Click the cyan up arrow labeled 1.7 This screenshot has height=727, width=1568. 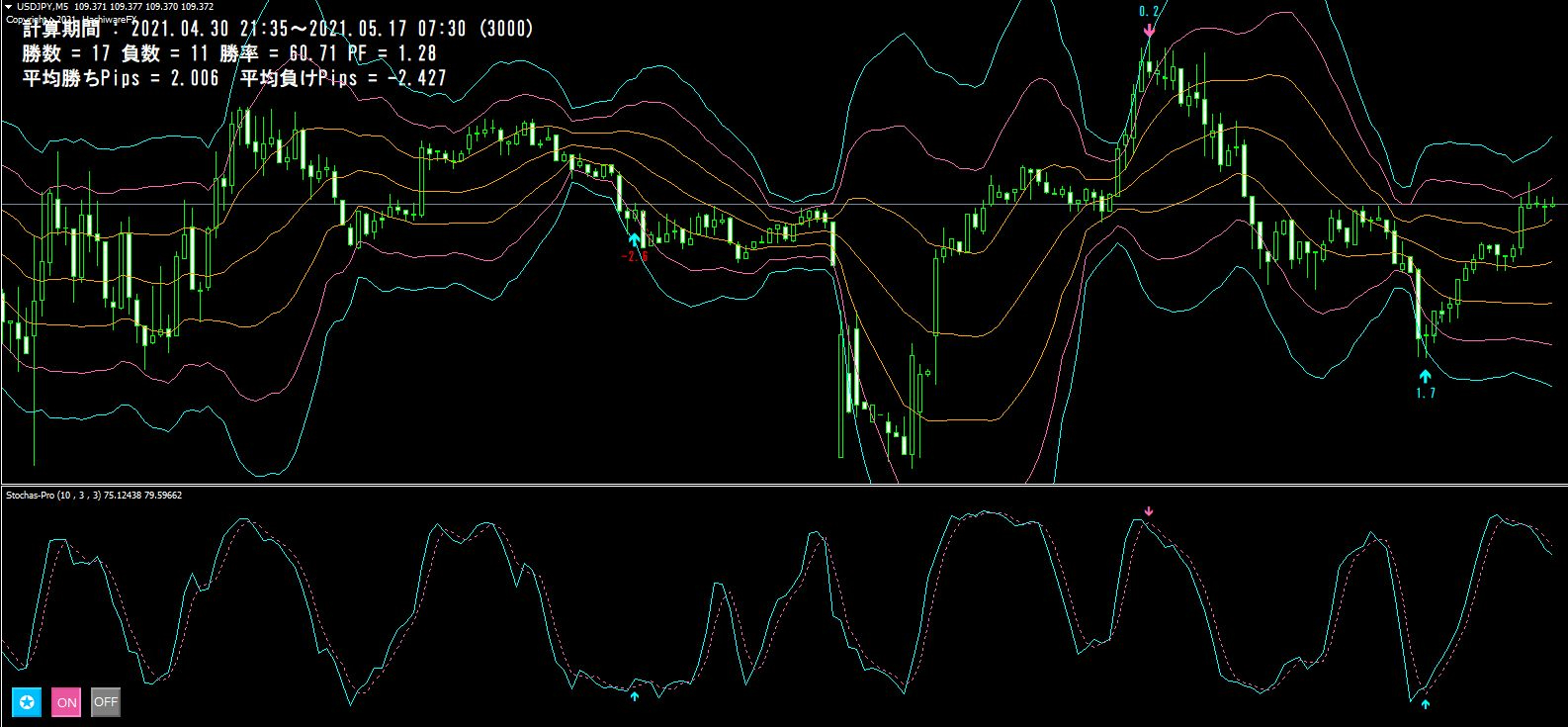click(1425, 376)
